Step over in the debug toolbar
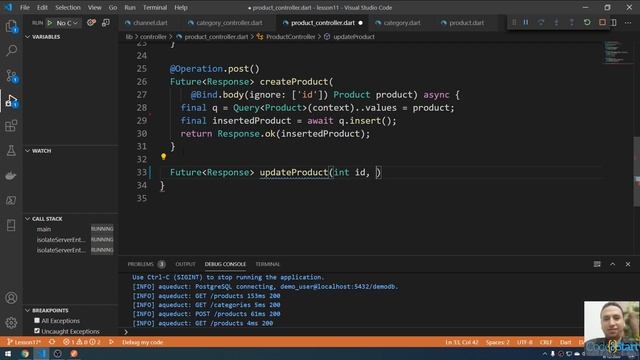 click(541, 22)
